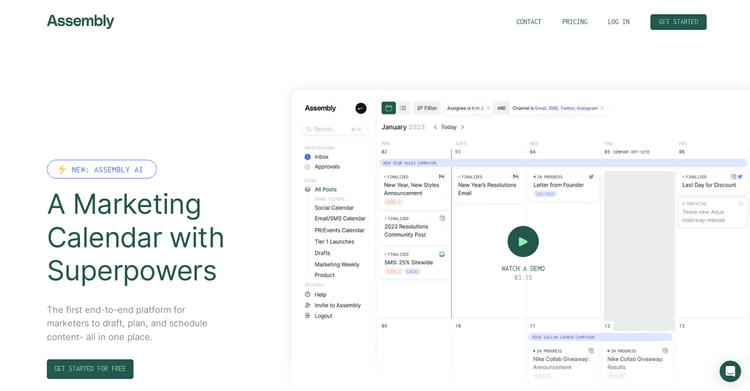The width and height of the screenshot is (750, 391).
Task: Open the Contact page
Action: pyautogui.click(x=529, y=22)
